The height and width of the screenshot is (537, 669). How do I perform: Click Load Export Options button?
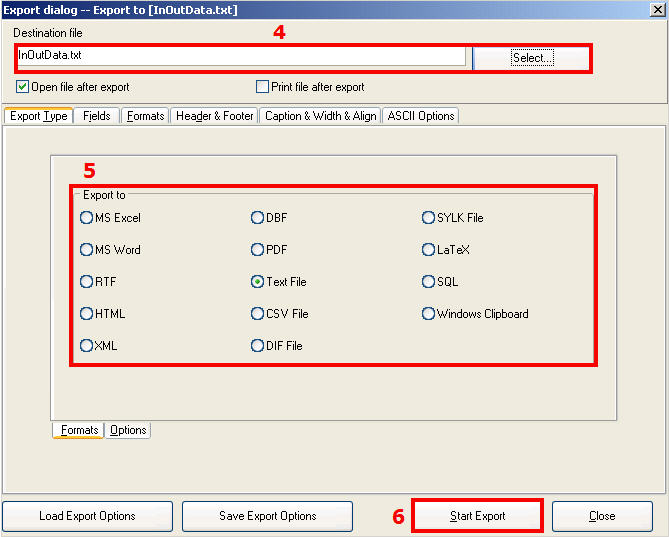[x=88, y=516]
